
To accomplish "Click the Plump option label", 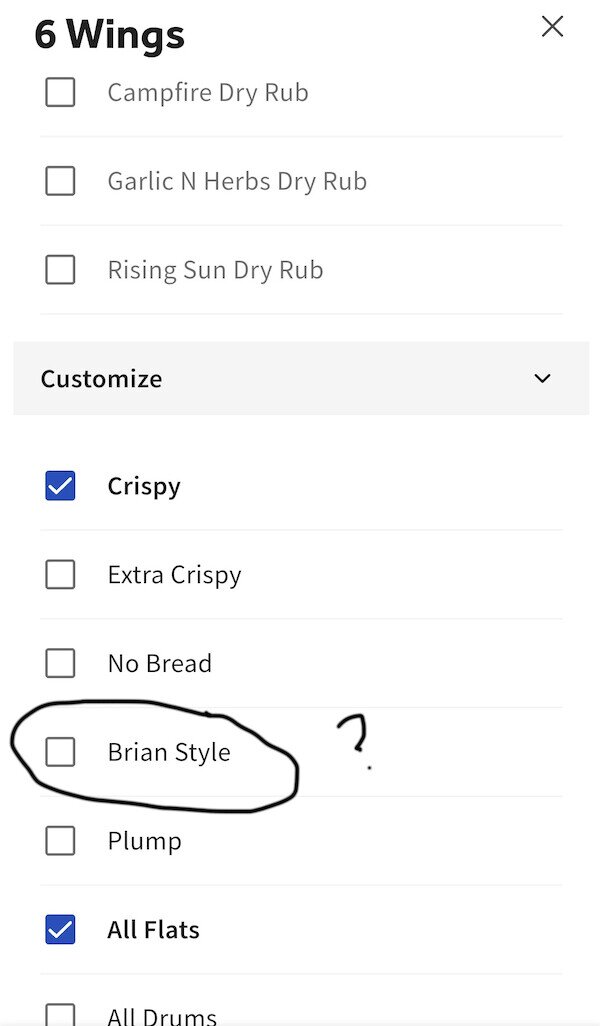I will (144, 841).
